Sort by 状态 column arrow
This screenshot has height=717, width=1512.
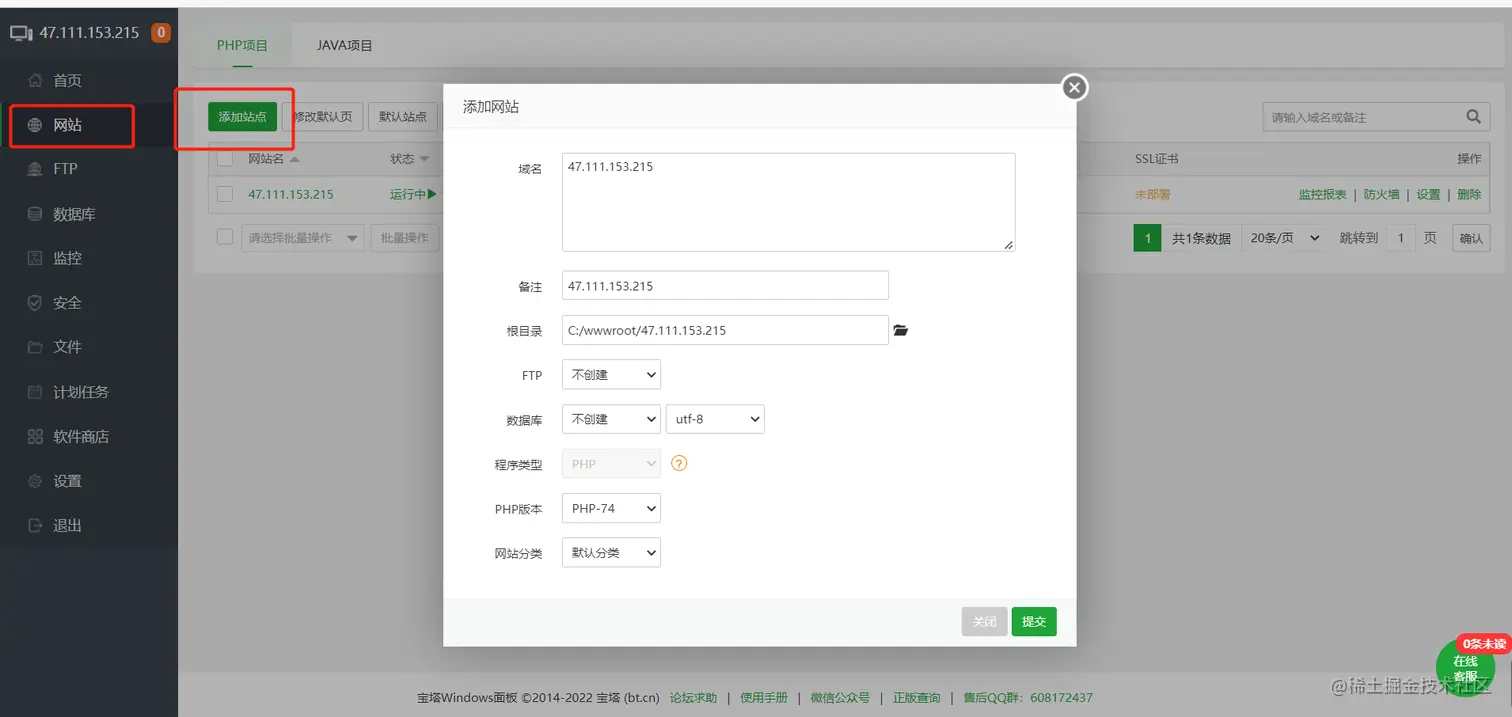425,160
